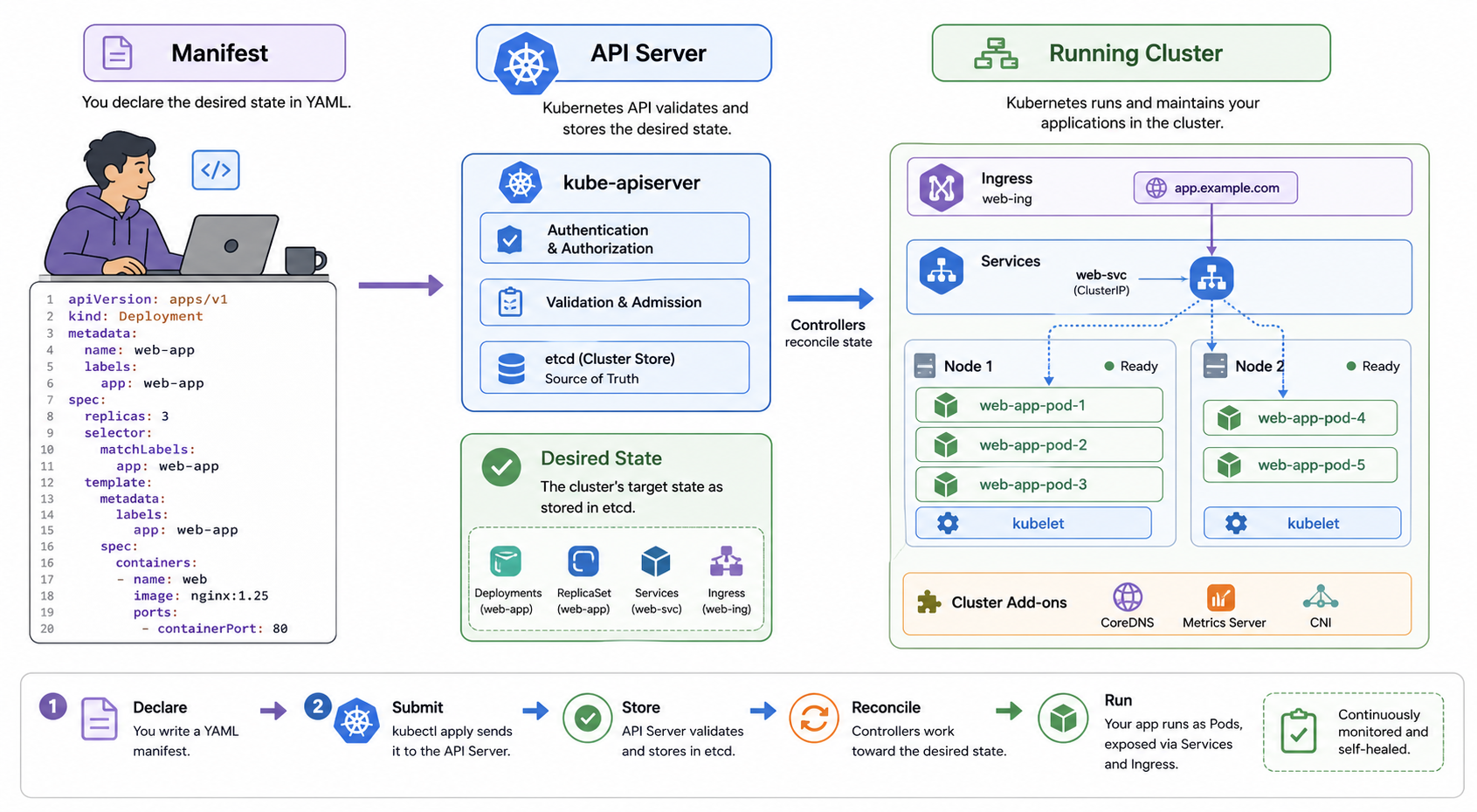This screenshot has width=1477, height=812.
Task: Click the etcd database cylinder icon
Action: (511, 368)
